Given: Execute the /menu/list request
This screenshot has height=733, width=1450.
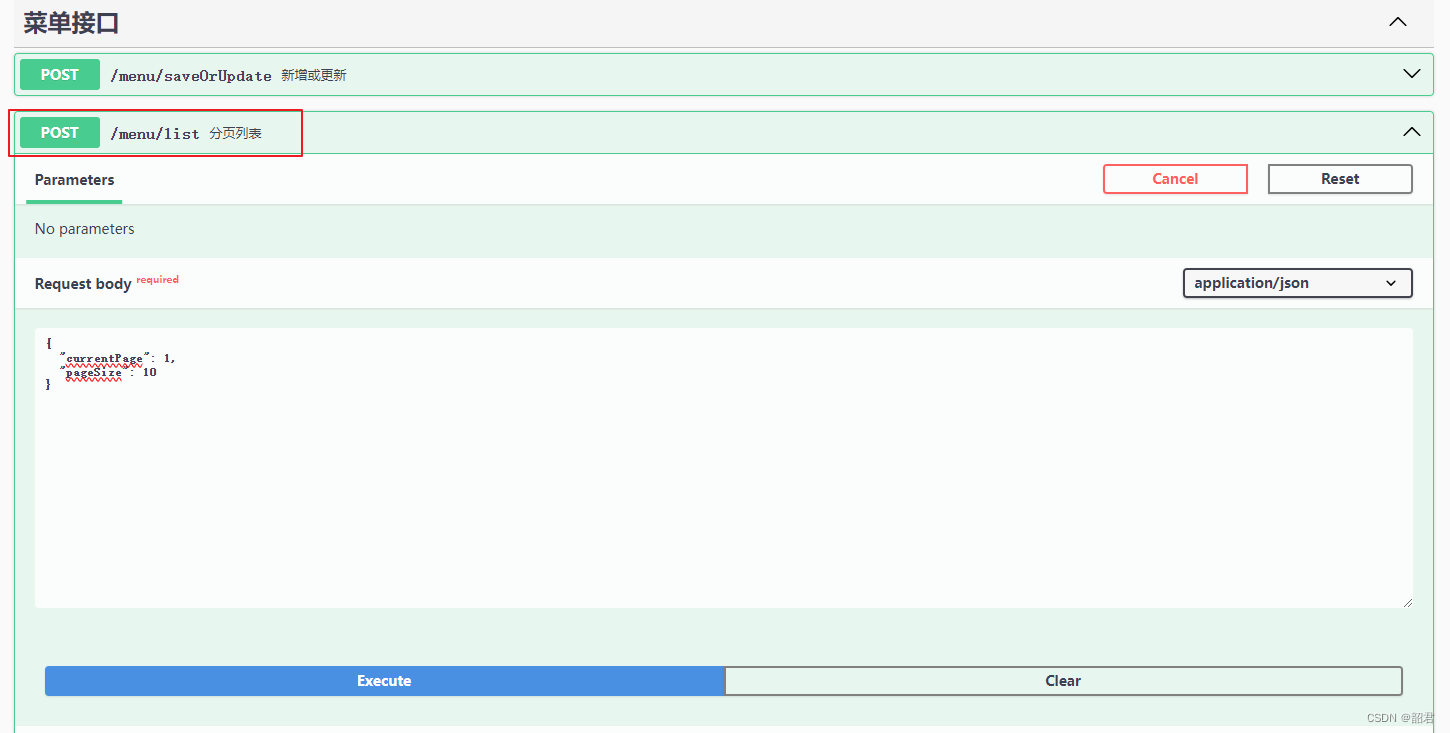Looking at the screenshot, I should pyautogui.click(x=384, y=680).
